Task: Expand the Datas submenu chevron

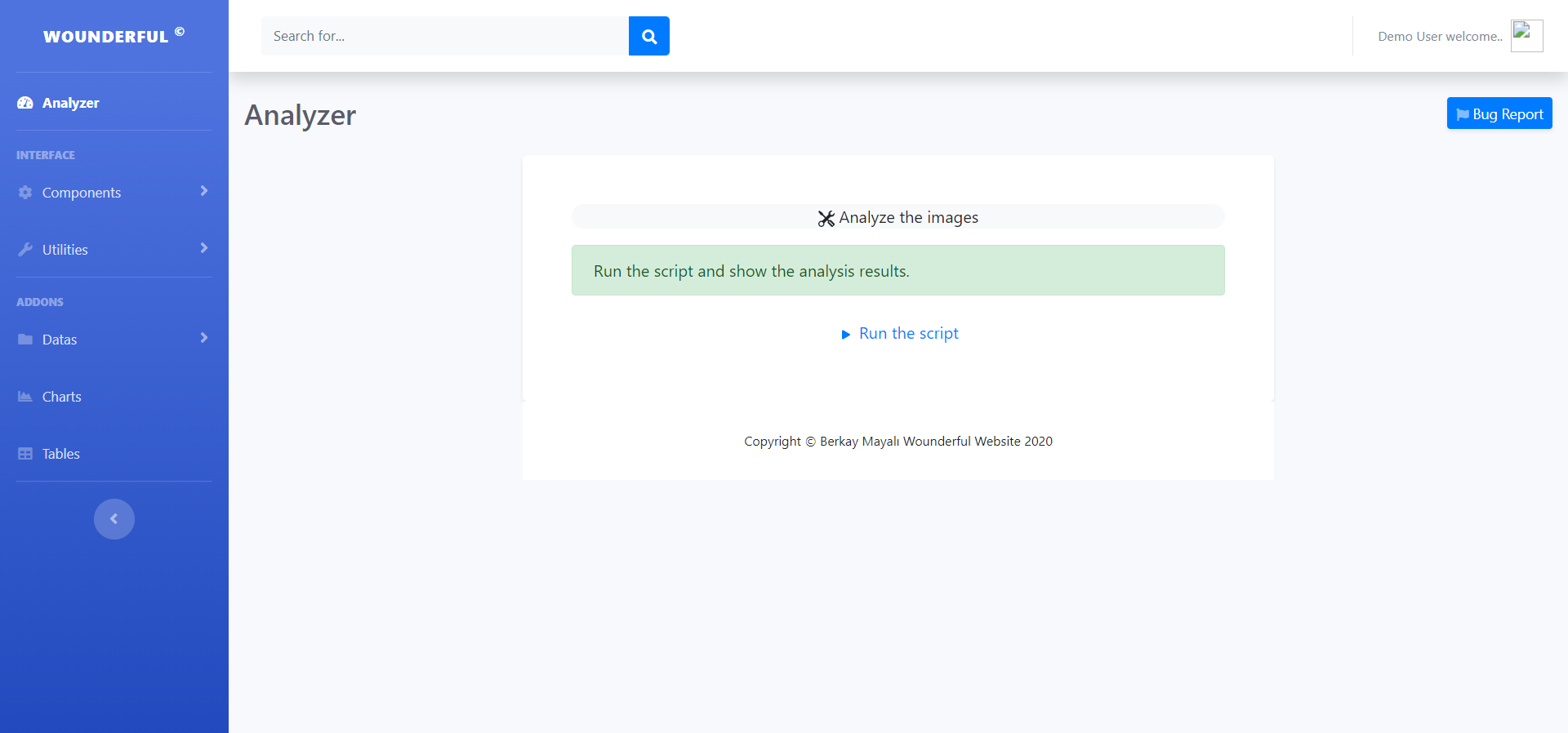Action: coord(204,338)
